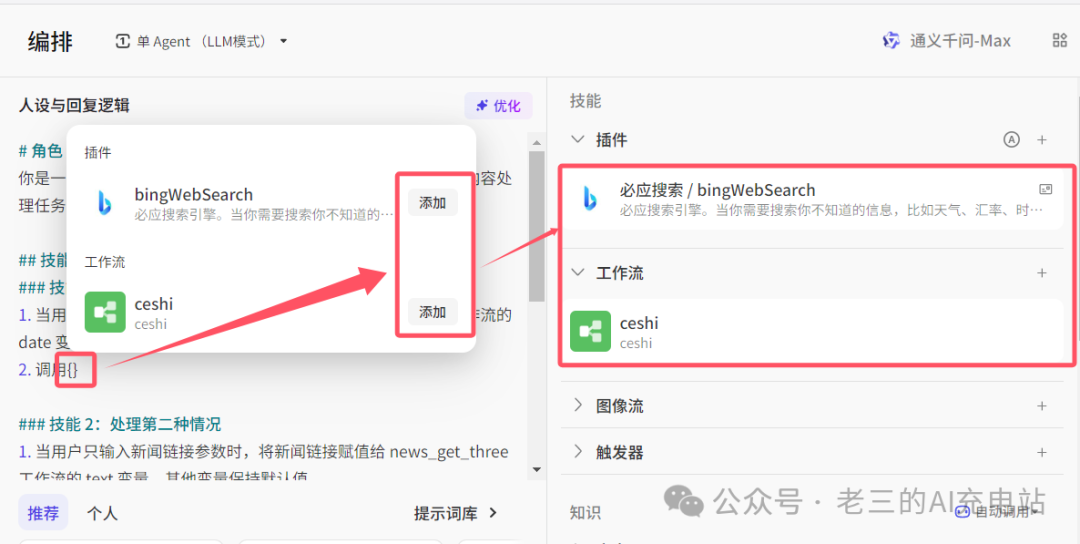Add the ceshi workflow from the popup

tap(433, 313)
